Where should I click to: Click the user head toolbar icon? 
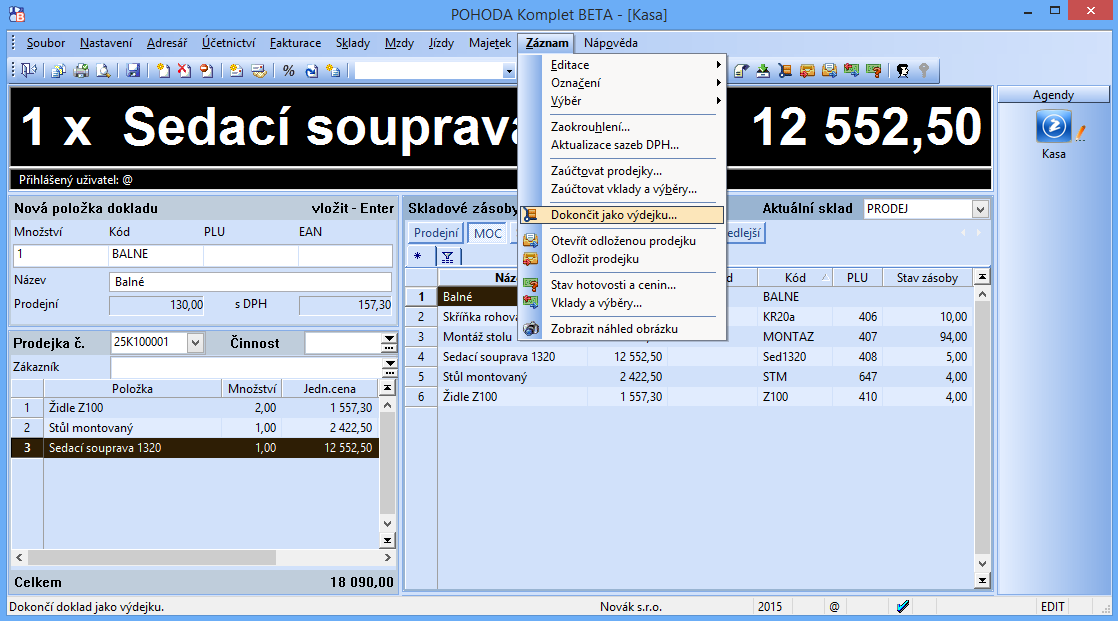pyautogui.click(x=903, y=71)
